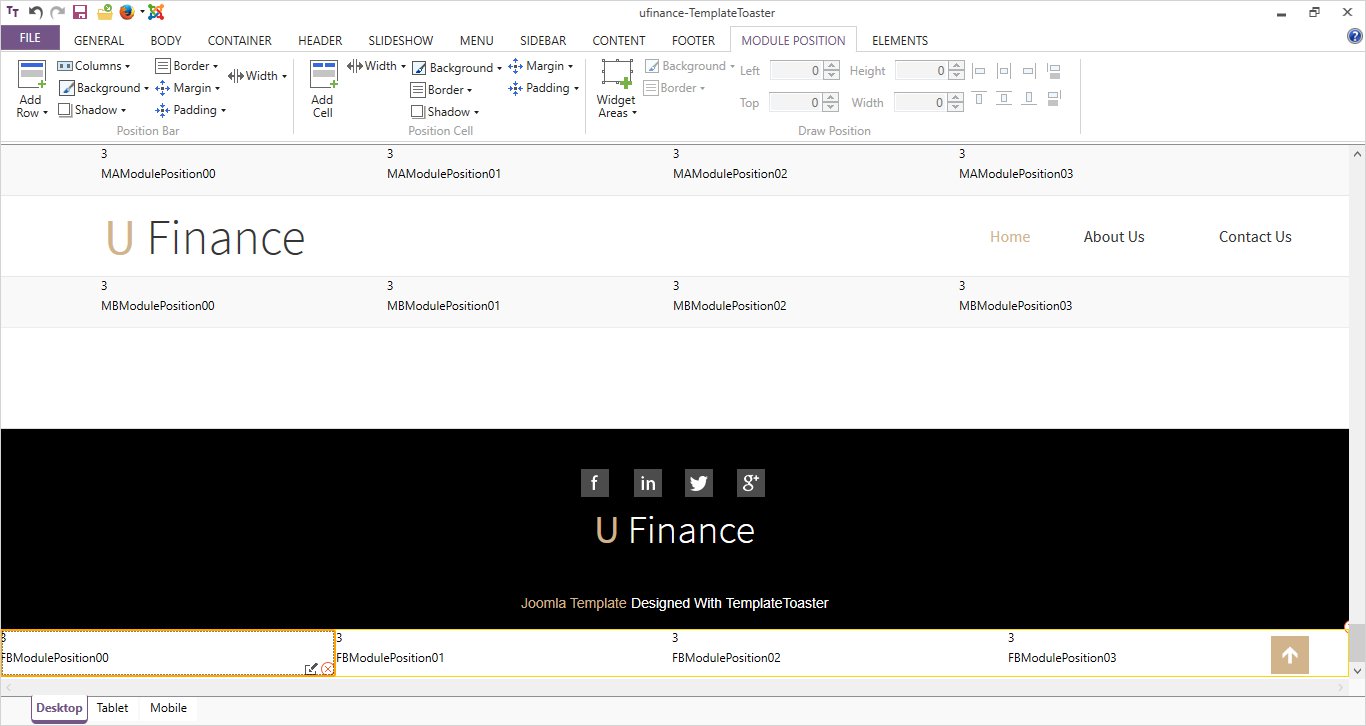Edit the FBModulePosition00 cell via pencil icon
This screenshot has height=726, width=1366.
(x=311, y=669)
